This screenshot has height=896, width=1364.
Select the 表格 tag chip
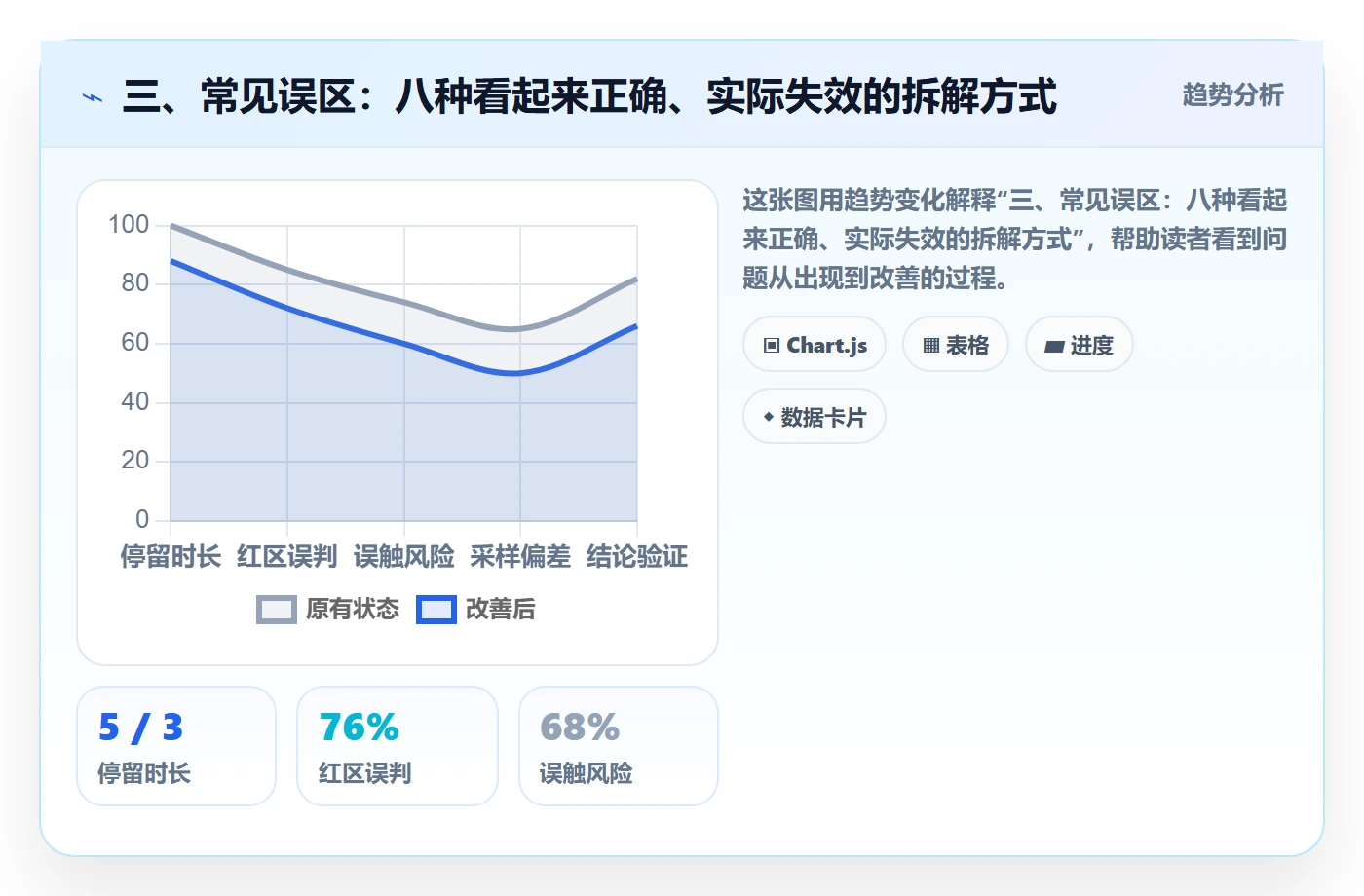tap(956, 345)
